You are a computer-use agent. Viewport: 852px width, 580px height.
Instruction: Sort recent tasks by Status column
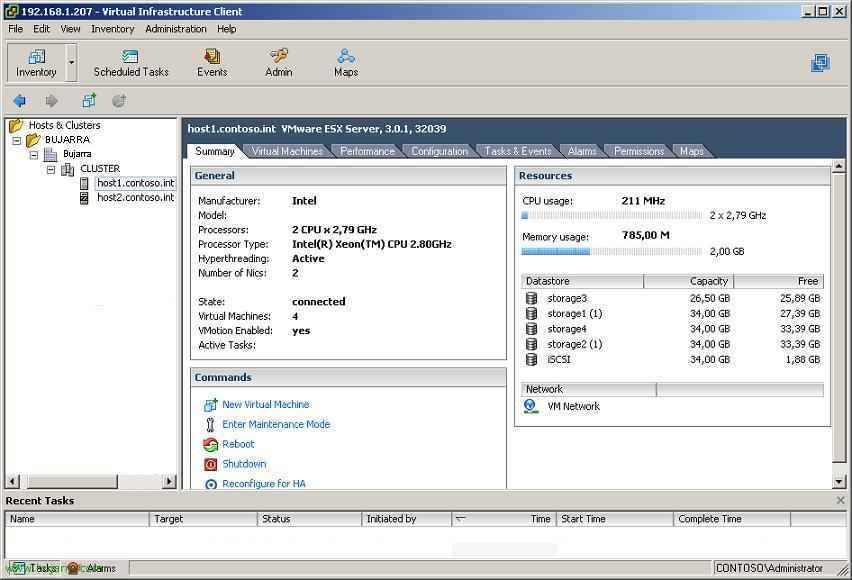click(309, 519)
